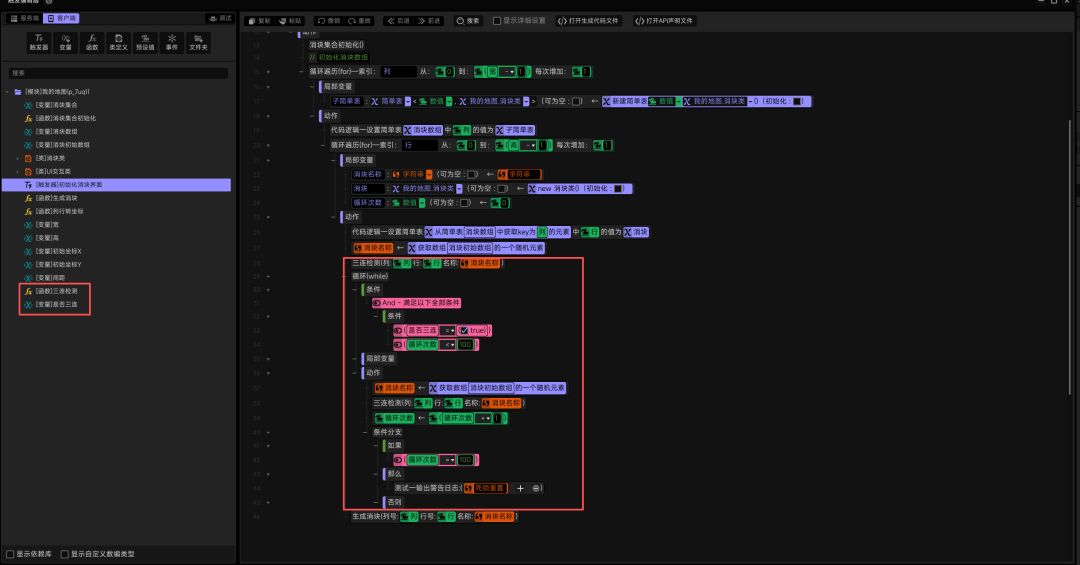Click the 打开生成代码文件 button
The height and width of the screenshot is (565, 1080).
tap(588, 21)
